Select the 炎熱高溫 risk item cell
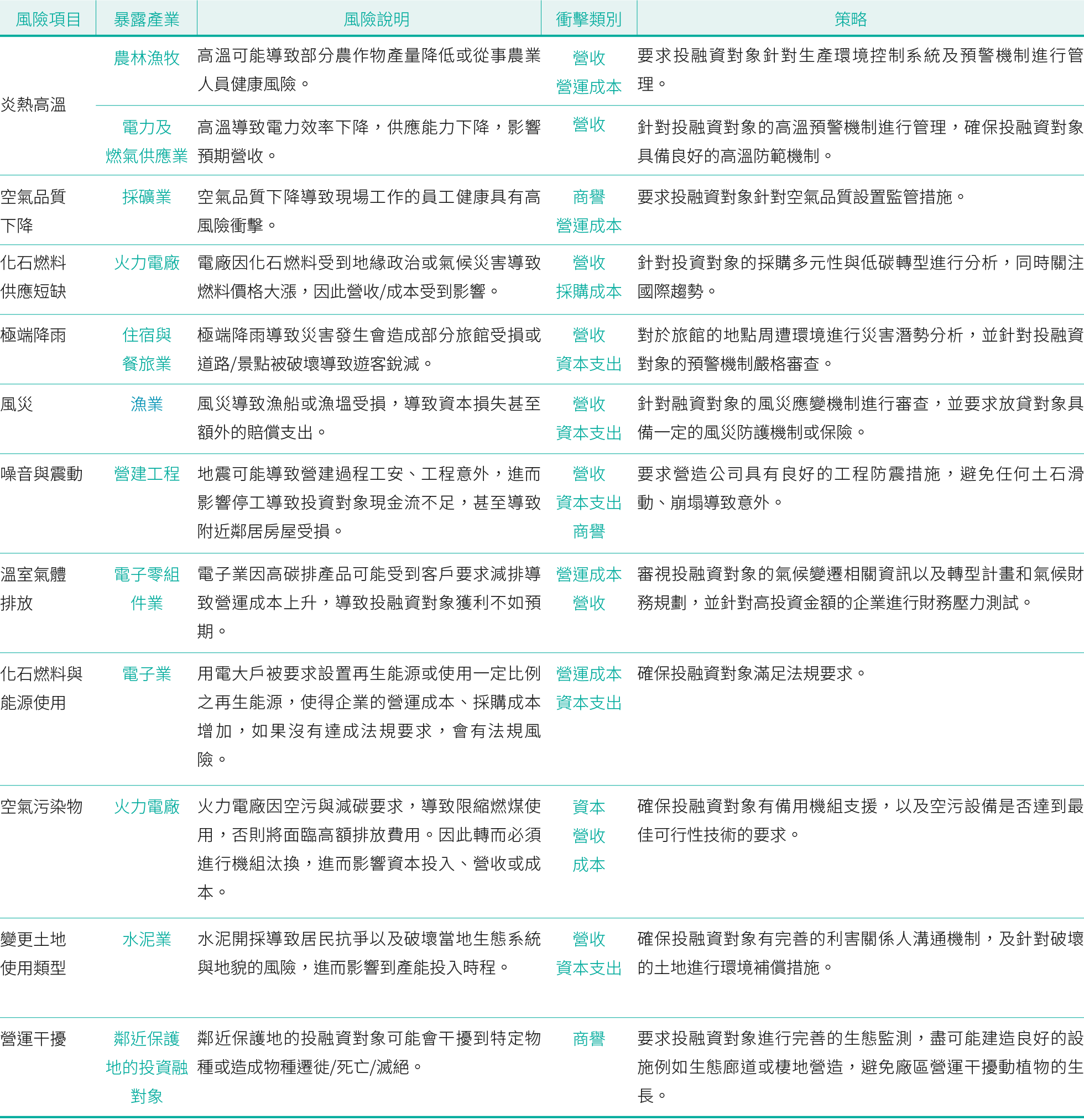The image size is (1084, 1120). 33,104
